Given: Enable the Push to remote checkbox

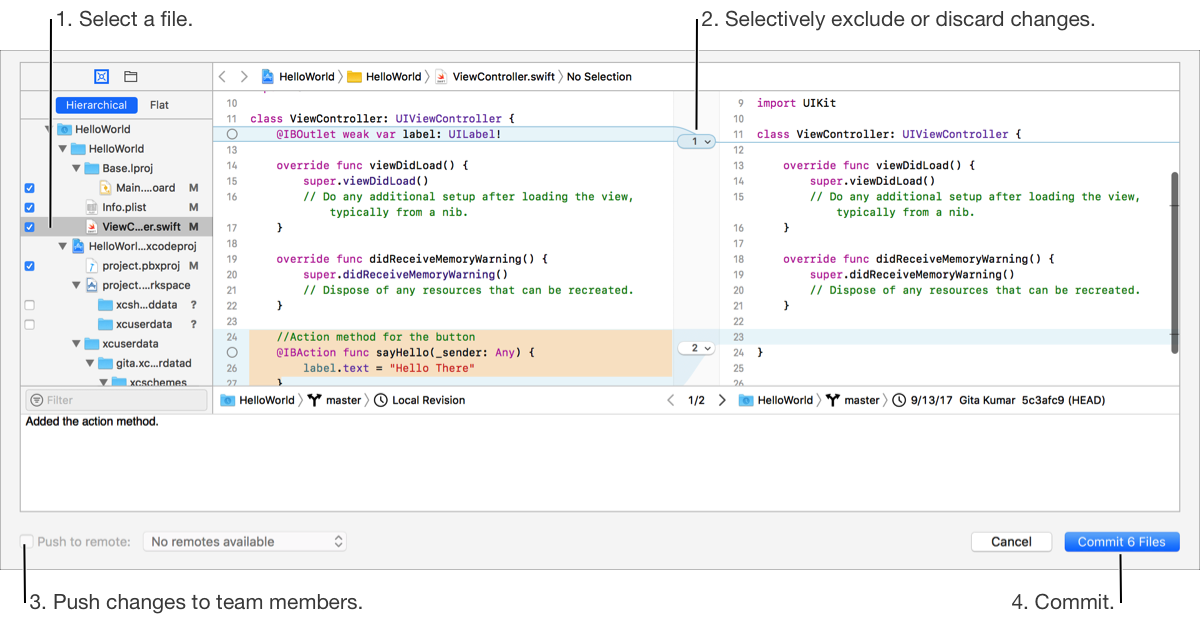Looking at the screenshot, I should [27, 541].
